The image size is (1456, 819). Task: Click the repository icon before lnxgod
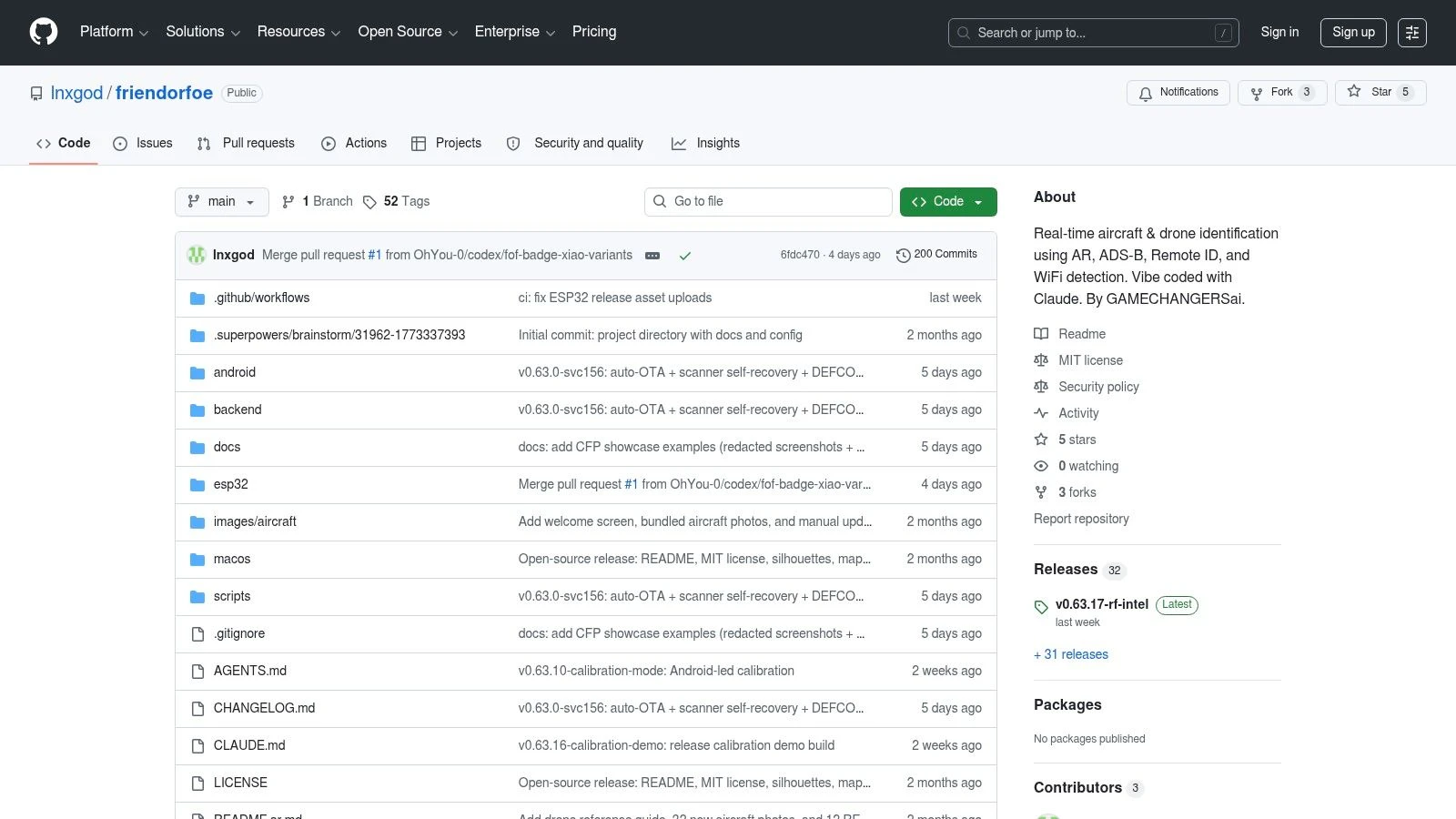(x=36, y=94)
